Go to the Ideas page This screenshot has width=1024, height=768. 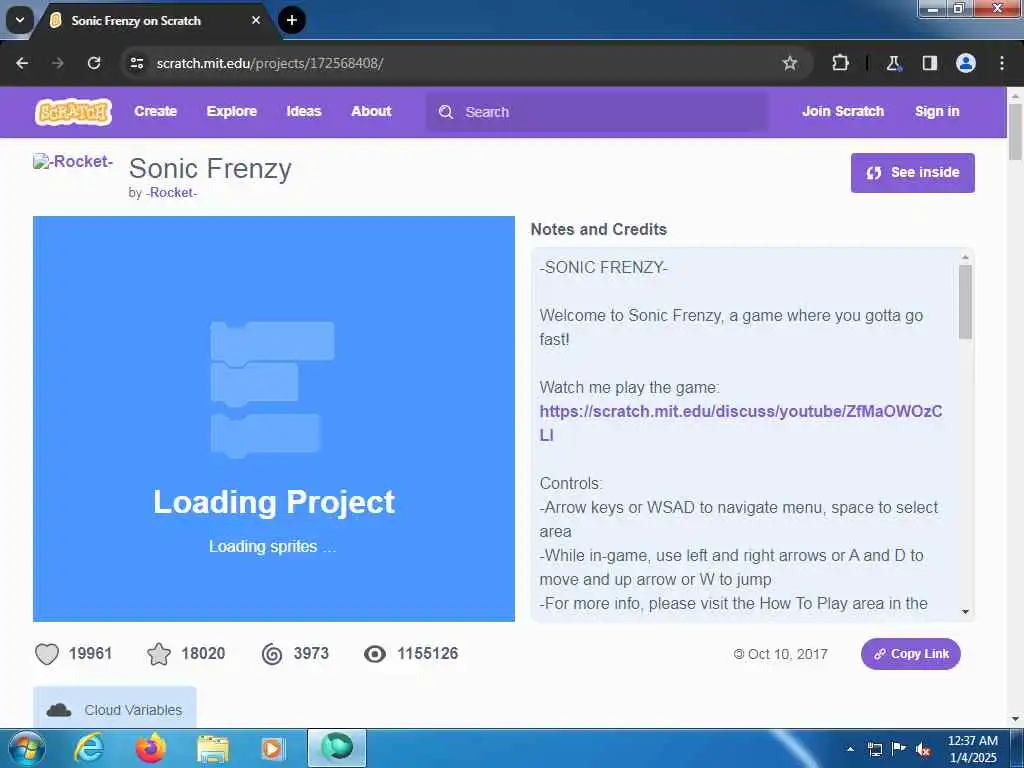(x=304, y=112)
